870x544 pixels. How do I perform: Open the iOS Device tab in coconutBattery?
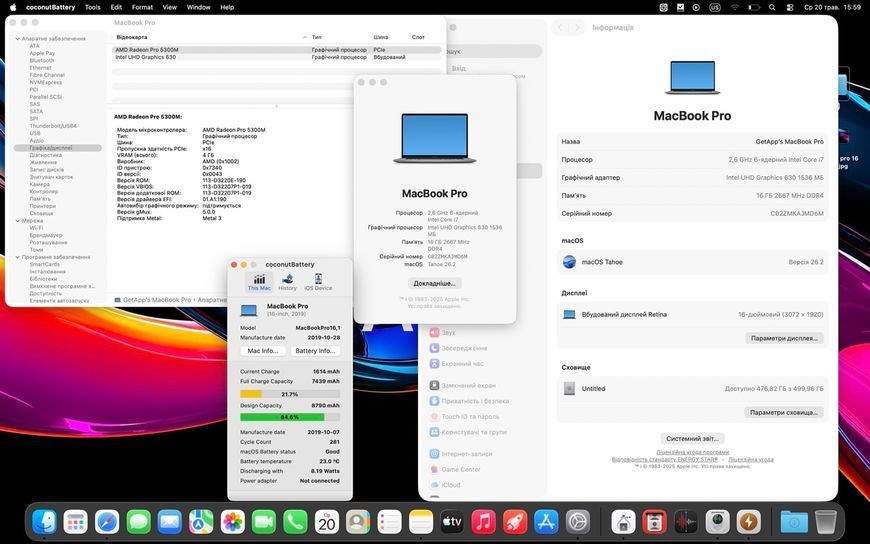pyautogui.click(x=318, y=282)
